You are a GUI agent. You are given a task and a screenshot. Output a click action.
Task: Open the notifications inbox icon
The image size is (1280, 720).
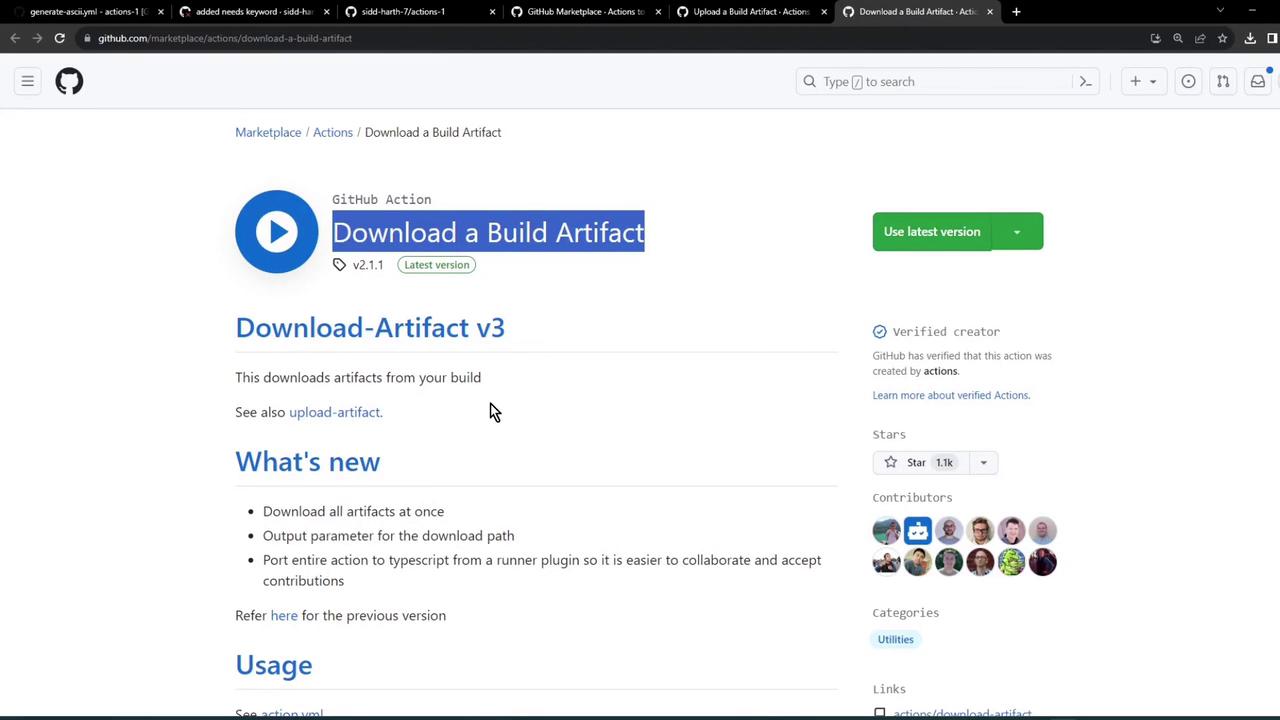(1258, 81)
